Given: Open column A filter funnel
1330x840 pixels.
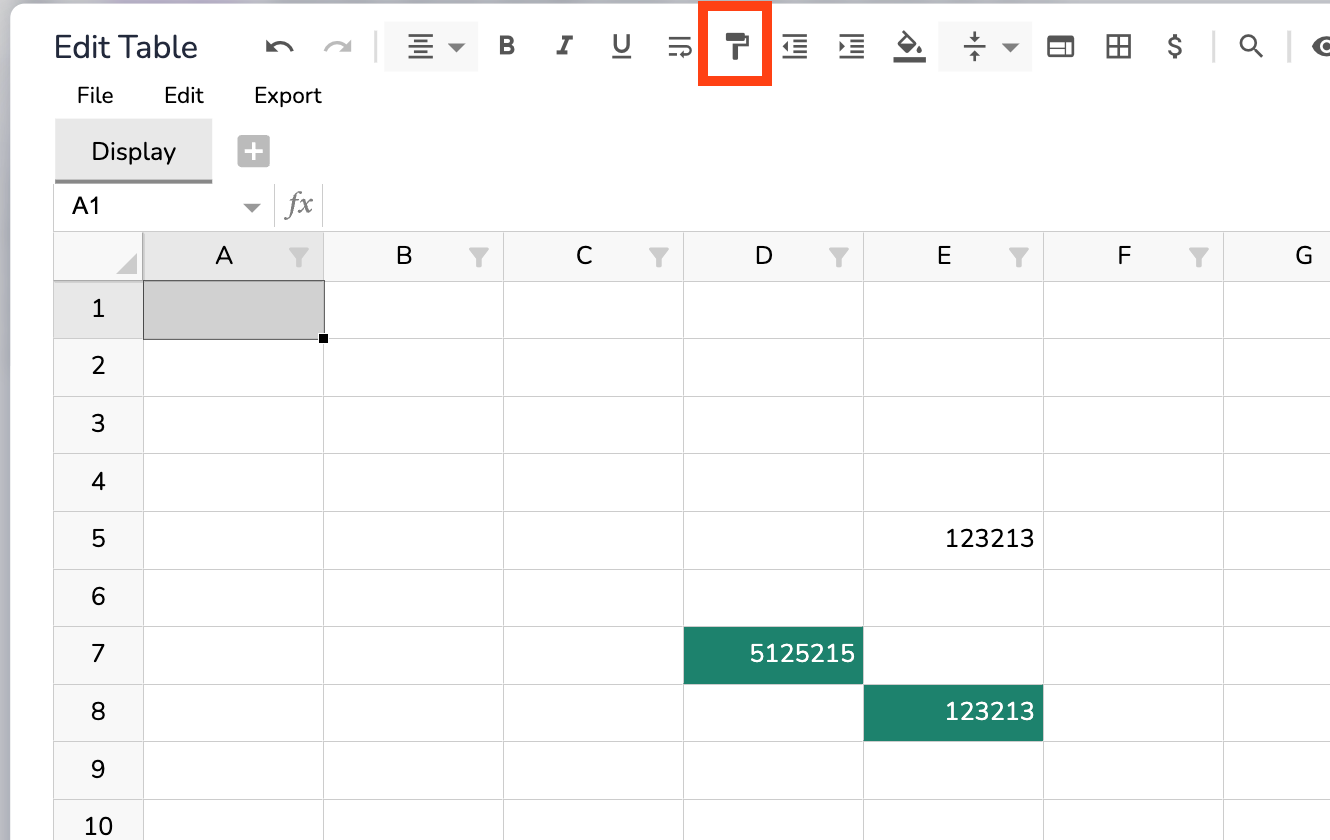Looking at the screenshot, I should point(299,258).
